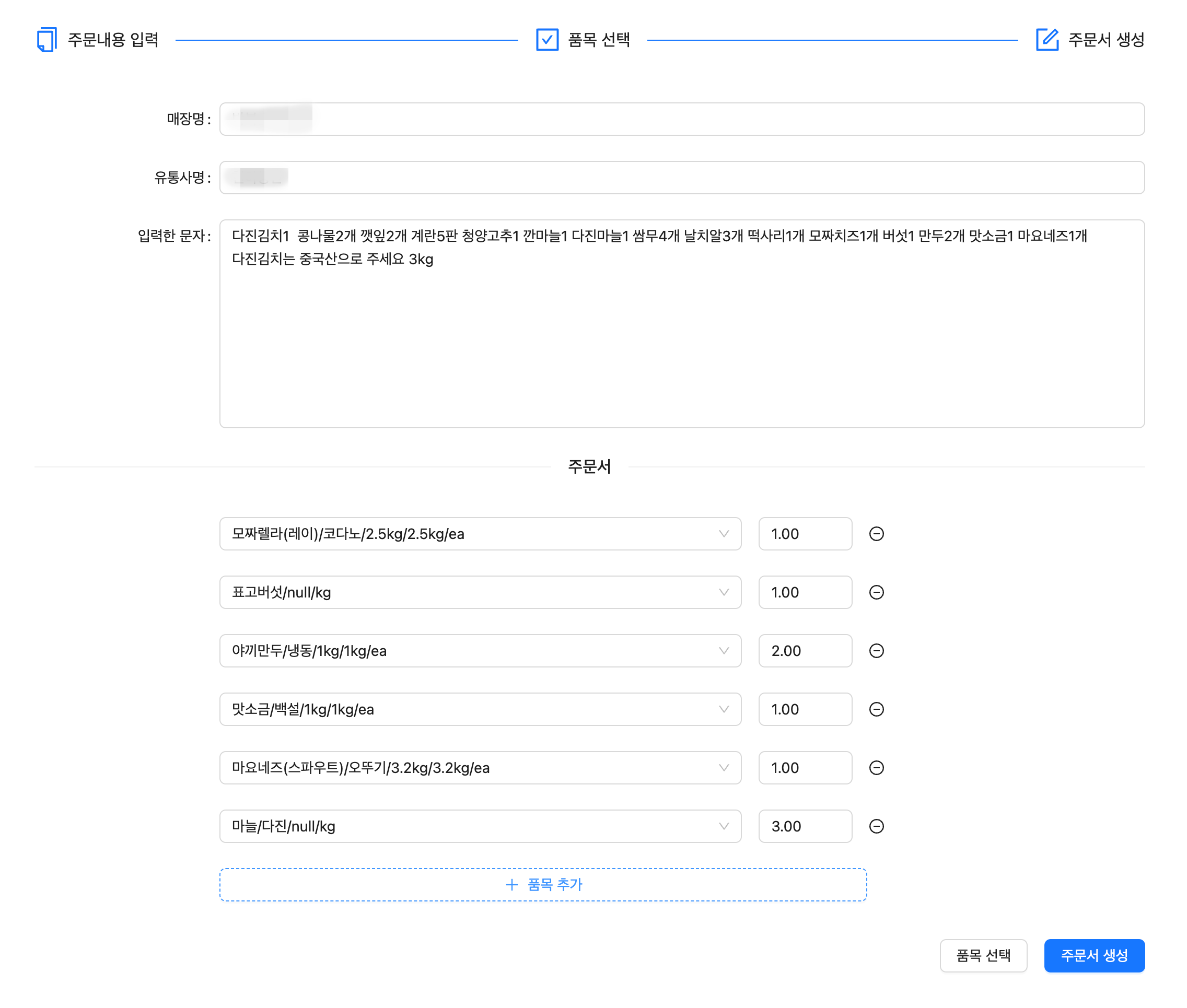The image size is (1187, 1008).
Task: Focus the 매장명 input field
Action: pos(682,119)
